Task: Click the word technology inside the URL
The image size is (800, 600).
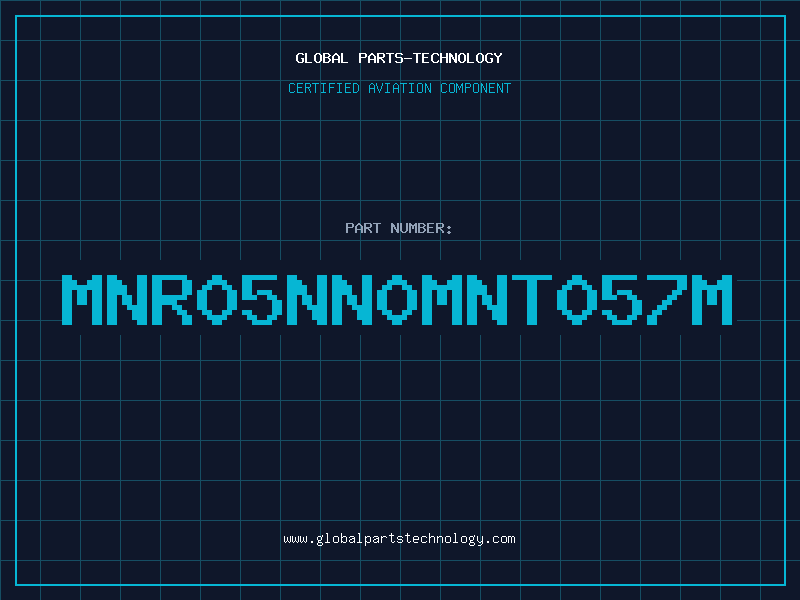Action: pyautogui.click(x=443, y=539)
